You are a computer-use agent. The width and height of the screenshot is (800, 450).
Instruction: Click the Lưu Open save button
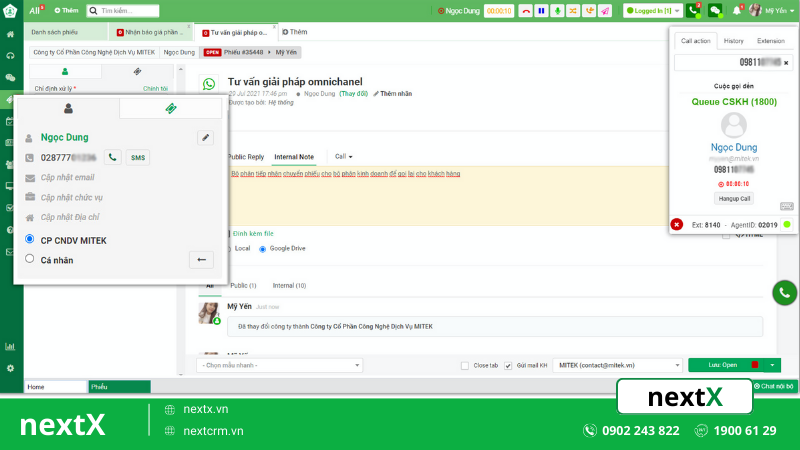coord(727,365)
